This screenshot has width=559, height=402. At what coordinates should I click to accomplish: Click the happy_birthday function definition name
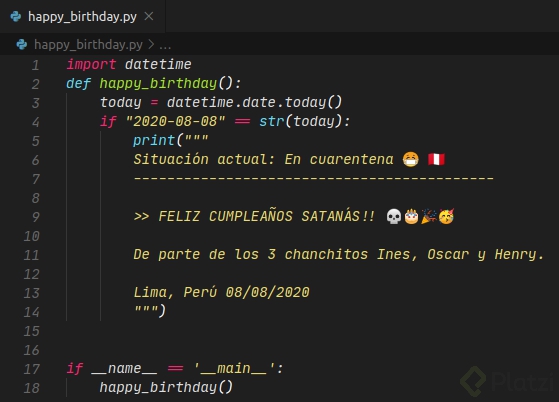click(x=158, y=84)
